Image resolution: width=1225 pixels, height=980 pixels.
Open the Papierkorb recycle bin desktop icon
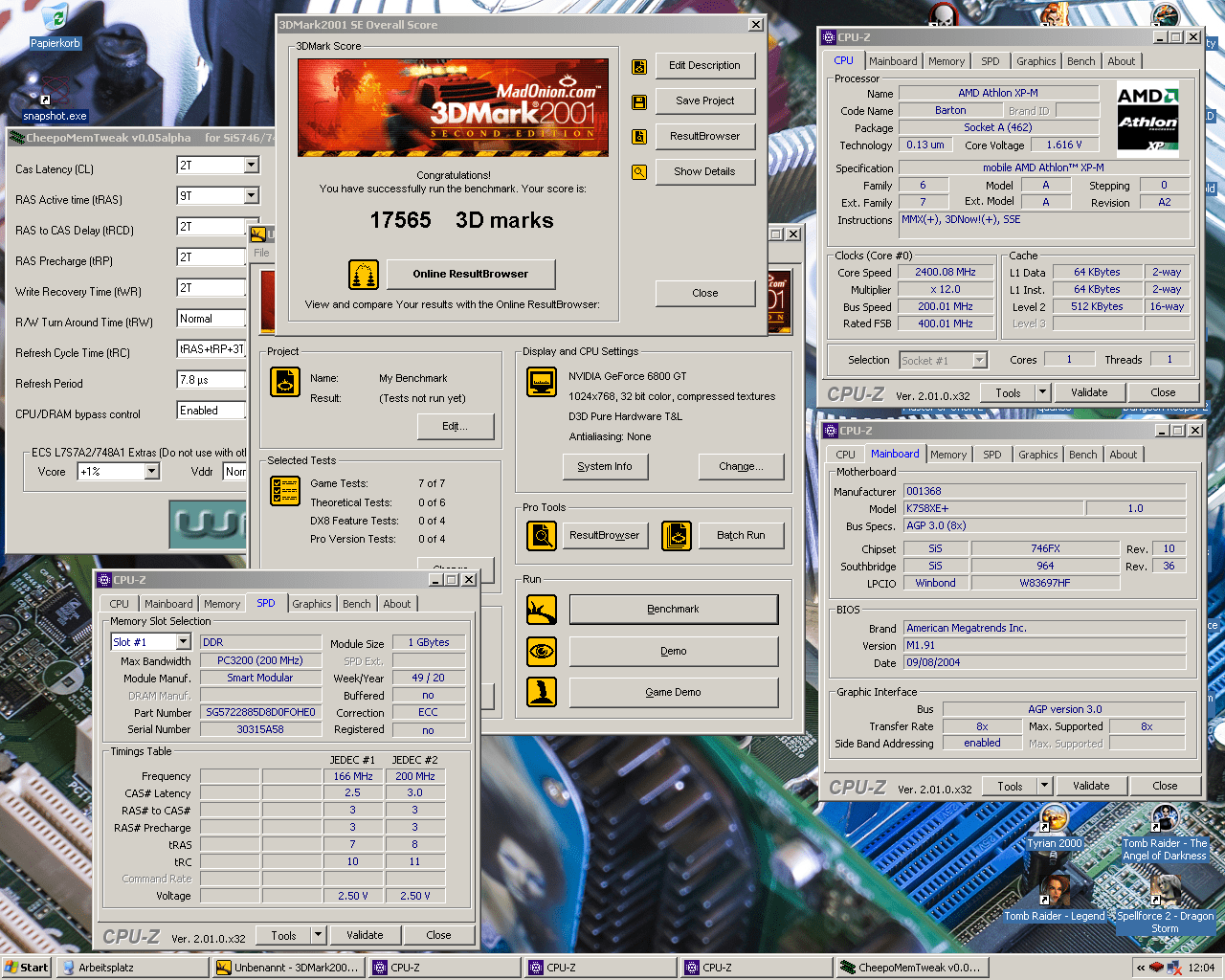[56, 26]
